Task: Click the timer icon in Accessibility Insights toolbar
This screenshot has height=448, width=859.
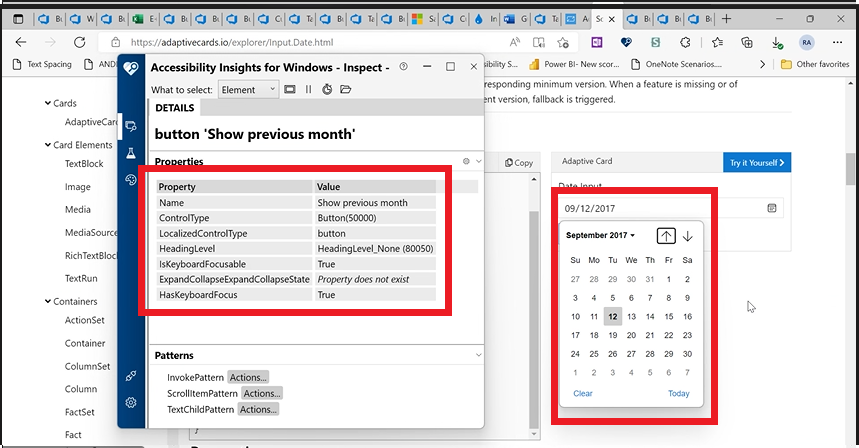Action: pyautogui.click(x=327, y=89)
